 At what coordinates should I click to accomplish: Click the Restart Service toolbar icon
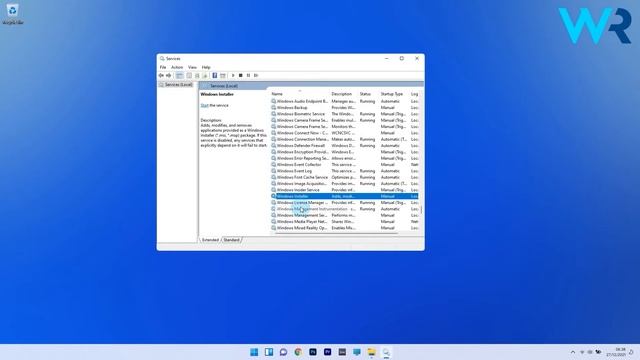256,76
